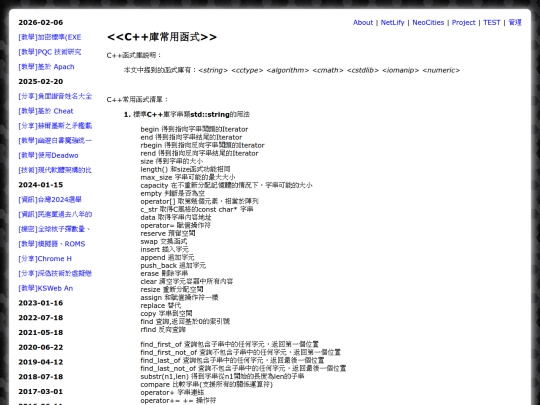The height and width of the screenshot is (405, 540).
Task: Click the 'find_first_not_of' function line
Action: pos(240,352)
